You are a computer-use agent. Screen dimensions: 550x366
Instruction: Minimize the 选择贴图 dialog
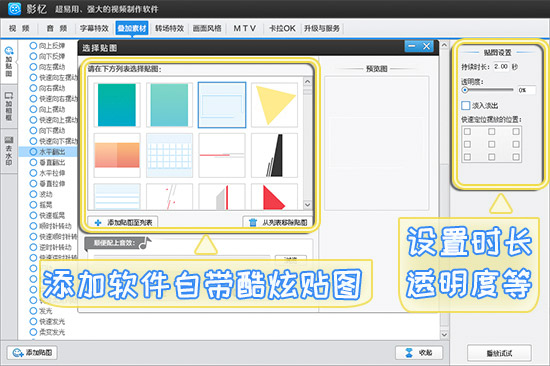click(x=412, y=46)
